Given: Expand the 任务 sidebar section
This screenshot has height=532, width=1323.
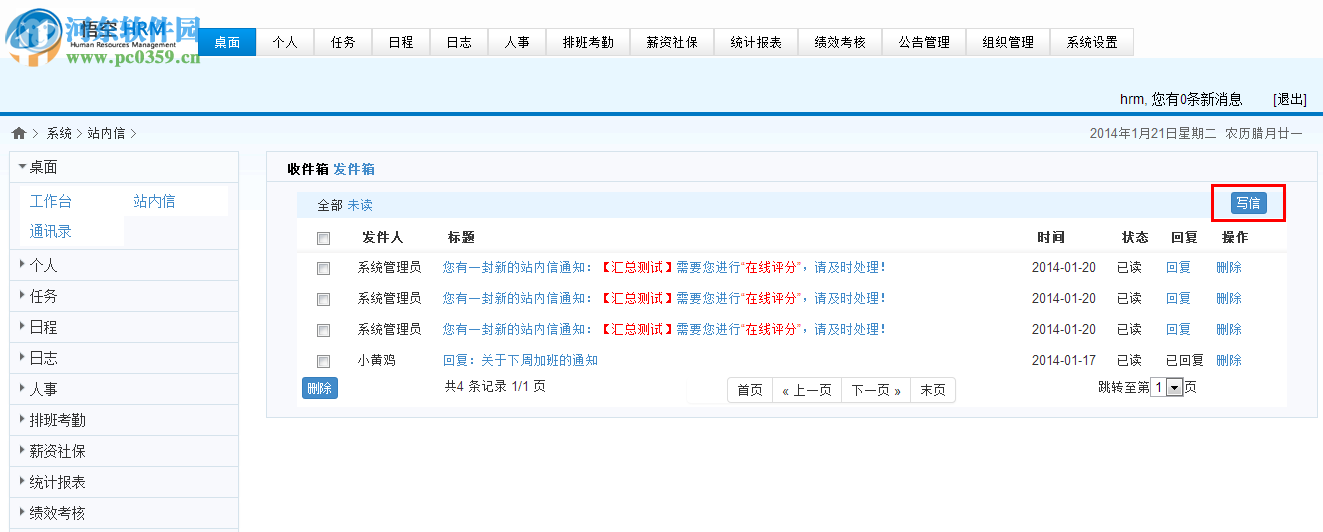Looking at the screenshot, I should (x=124, y=296).
